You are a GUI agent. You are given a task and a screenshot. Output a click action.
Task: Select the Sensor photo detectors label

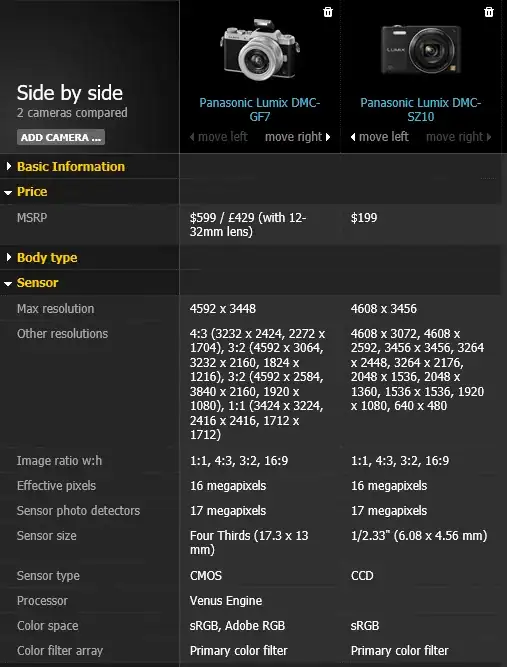[x=78, y=511]
